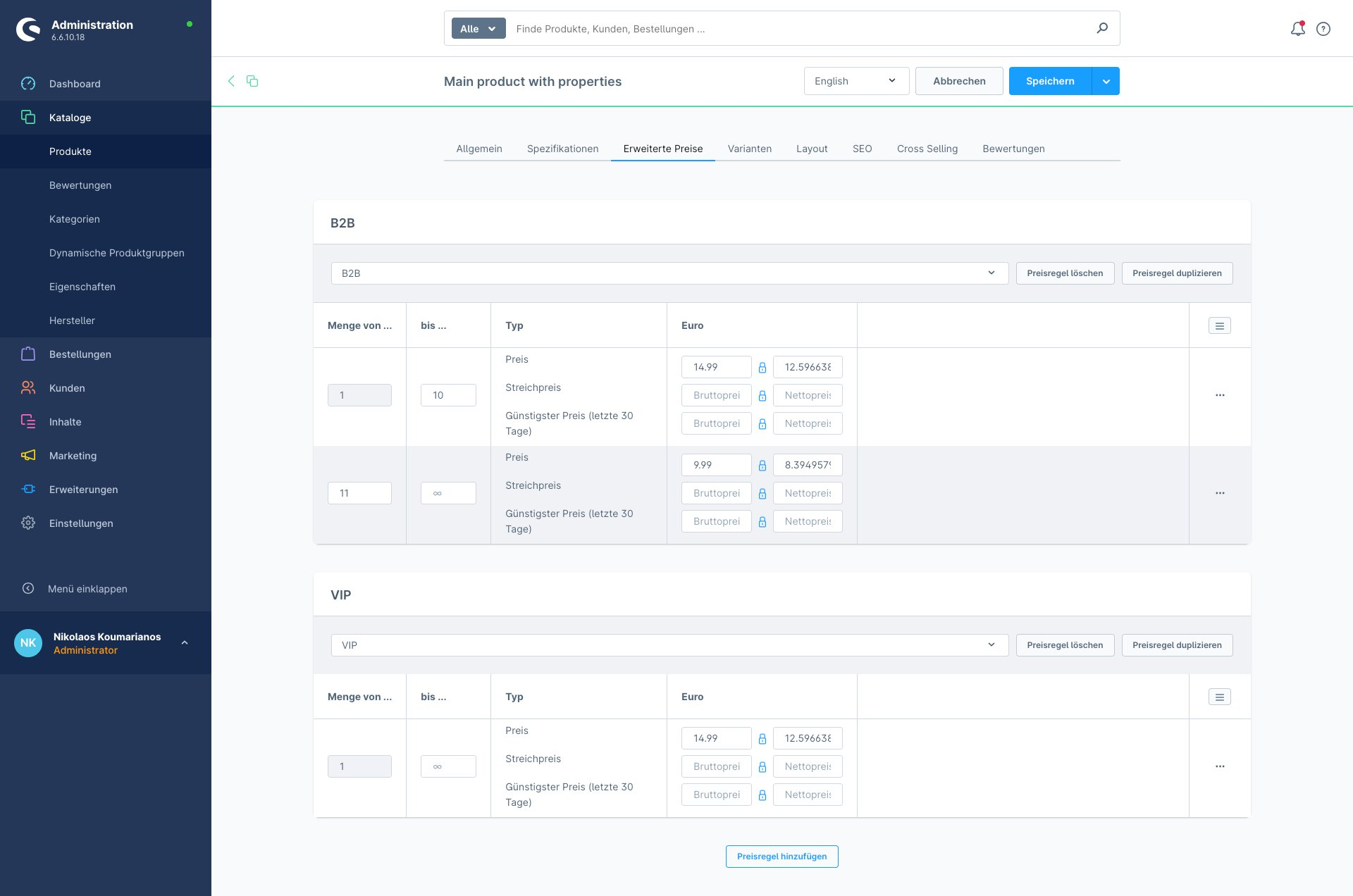Open row actions for the VIP price row

pos(1220,766)
